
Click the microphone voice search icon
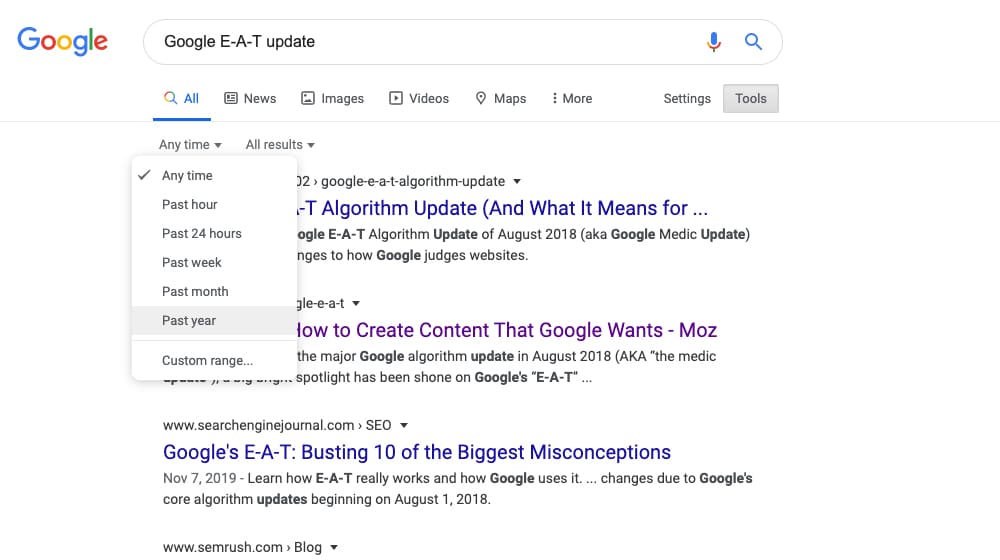tap(714, 42)
